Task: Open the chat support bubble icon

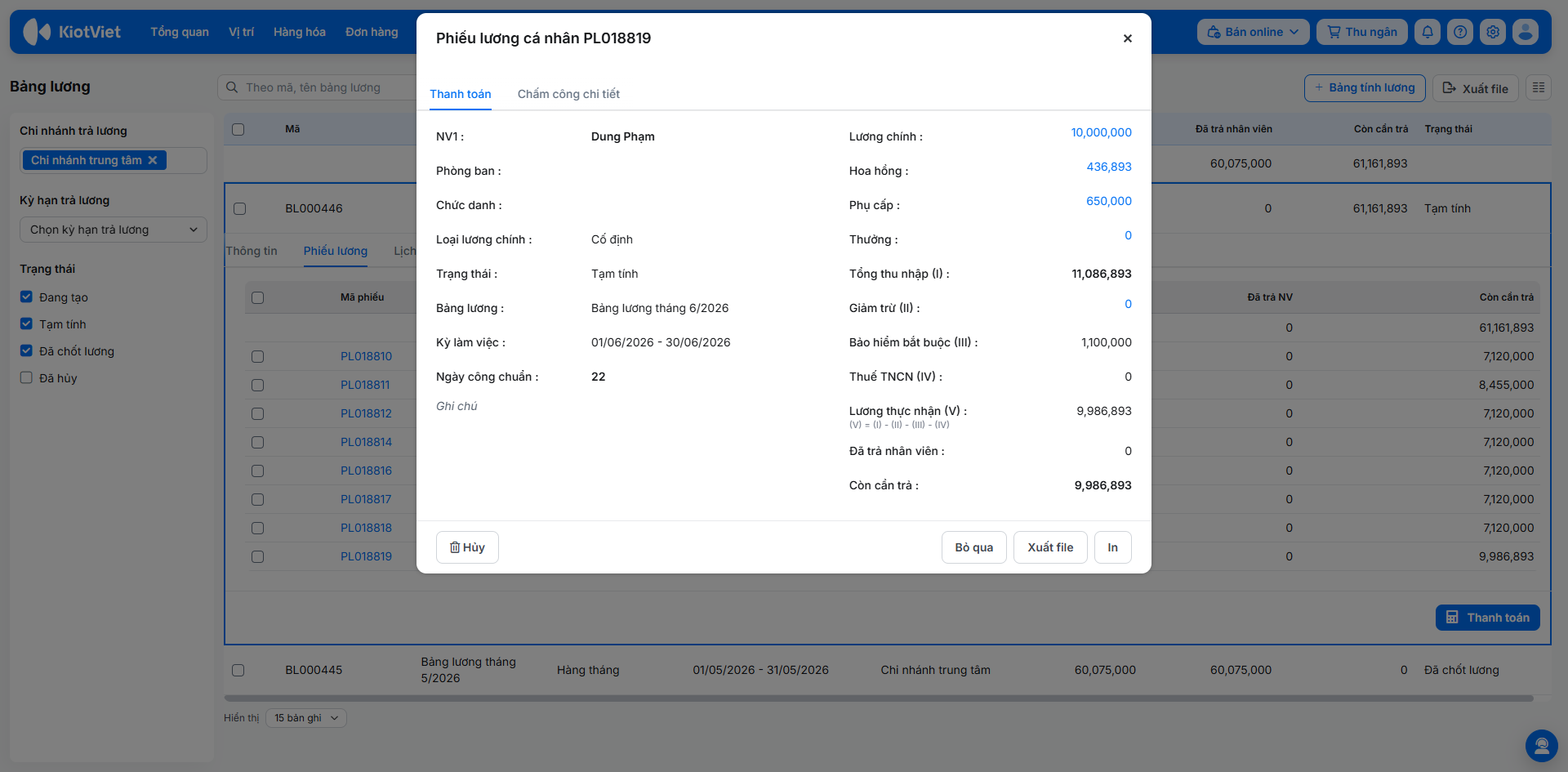Action: (1542, 745)
